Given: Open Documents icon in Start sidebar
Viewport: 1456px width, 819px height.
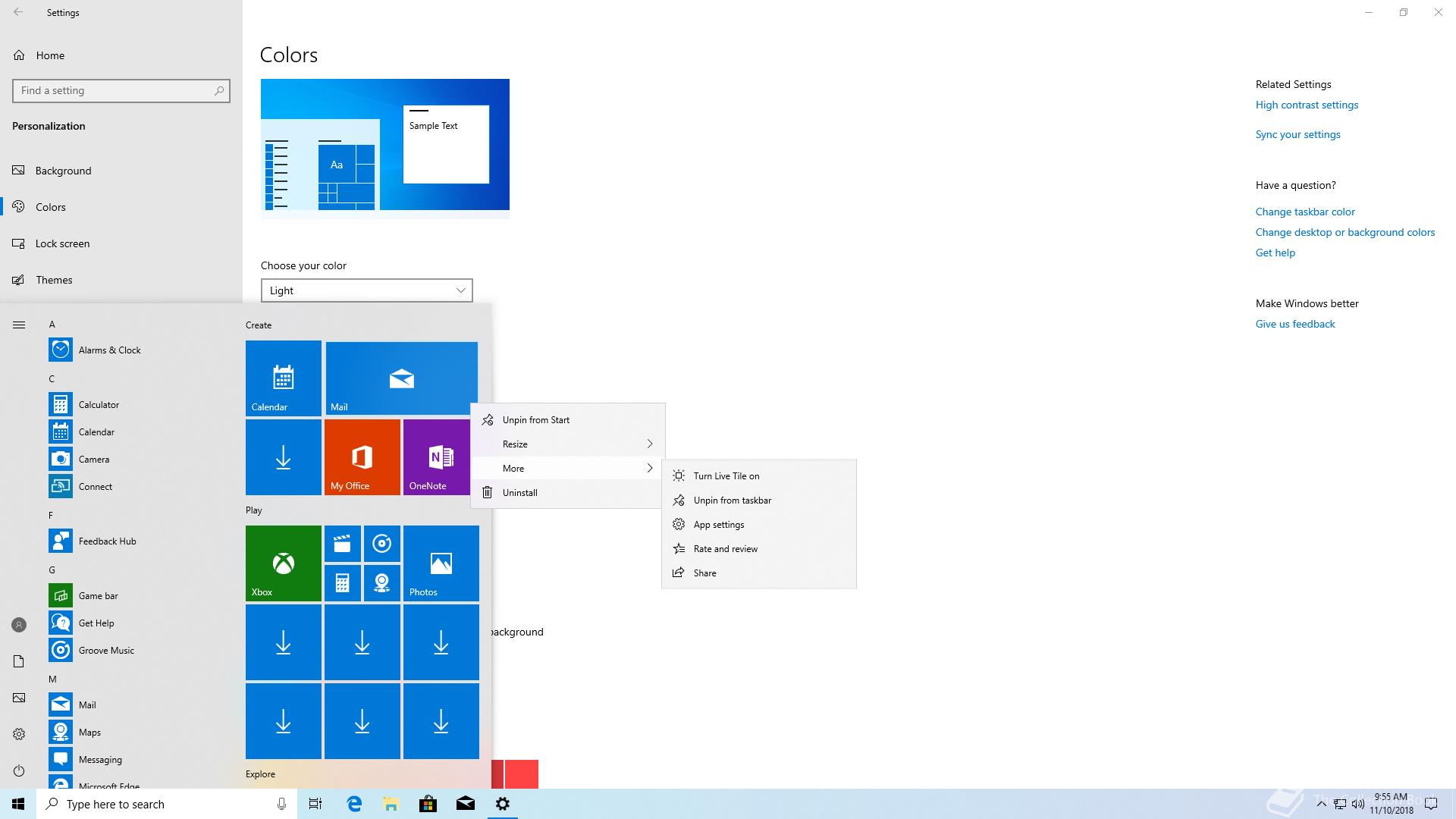Looking at the screenshot, I should coord(19,661).
